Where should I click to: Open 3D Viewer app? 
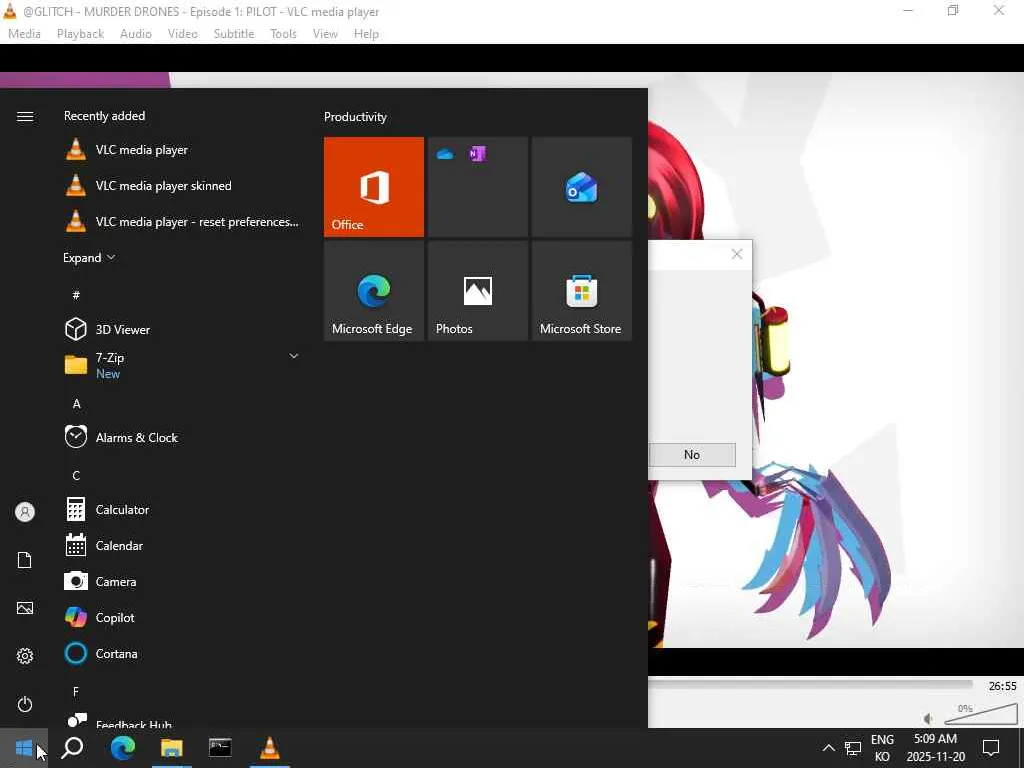point(183,329)
